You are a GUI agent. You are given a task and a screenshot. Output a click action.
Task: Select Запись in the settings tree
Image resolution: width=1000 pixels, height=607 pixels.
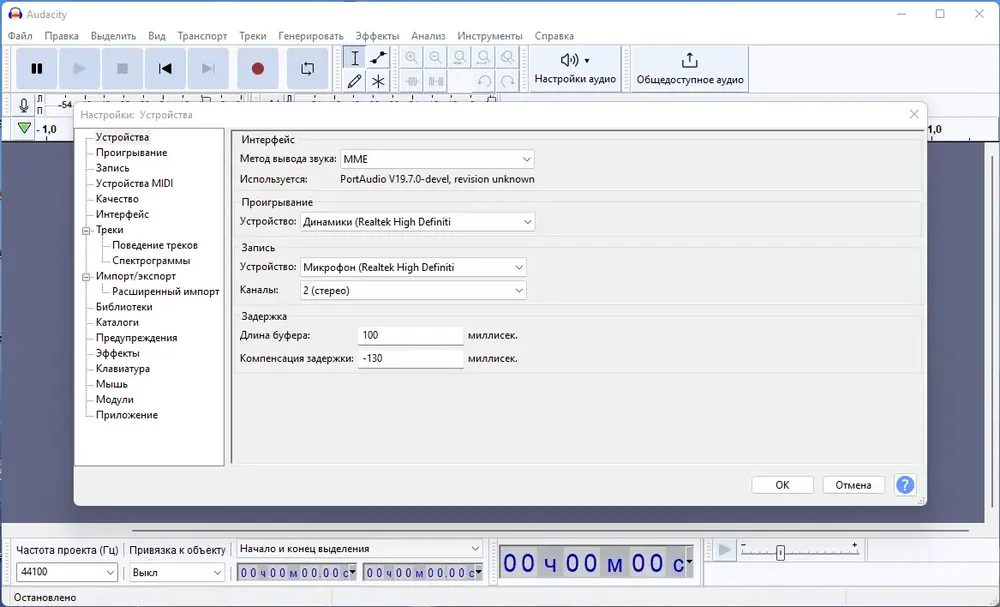tap(112, 168)
